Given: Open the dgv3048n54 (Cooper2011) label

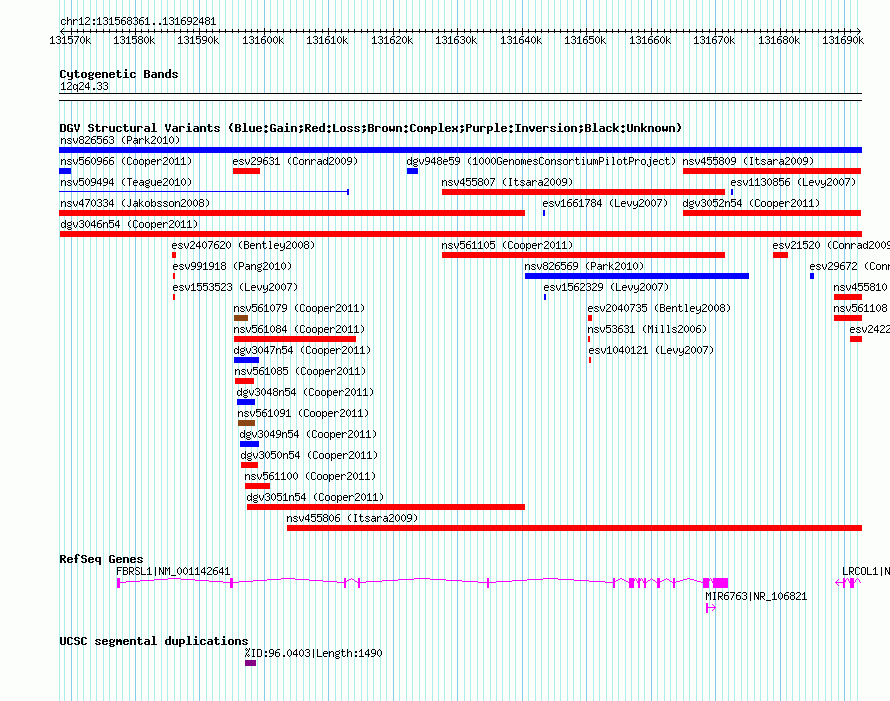Looking at the screenshot, I should pyautogui.click(x=305, y=392).
